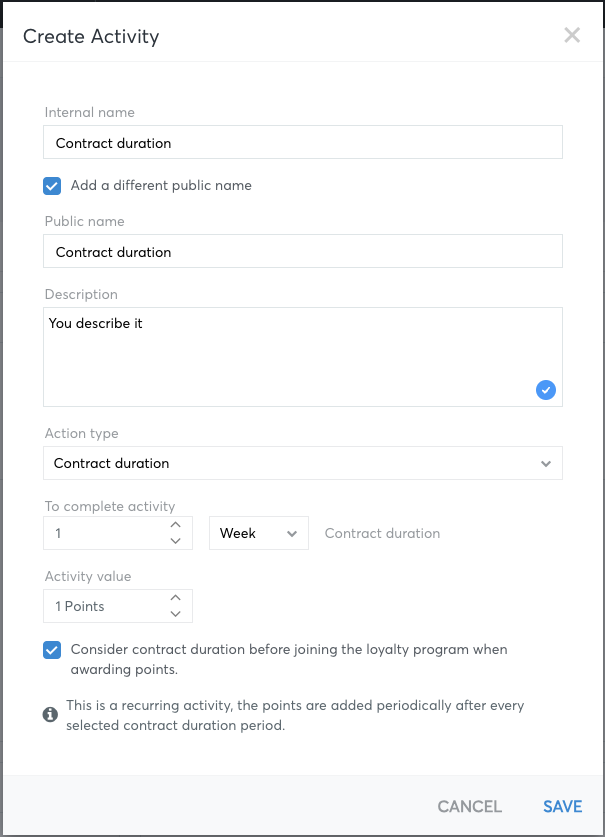Decrease the Activity value points
605x837 pixels.
coord(175,614)
